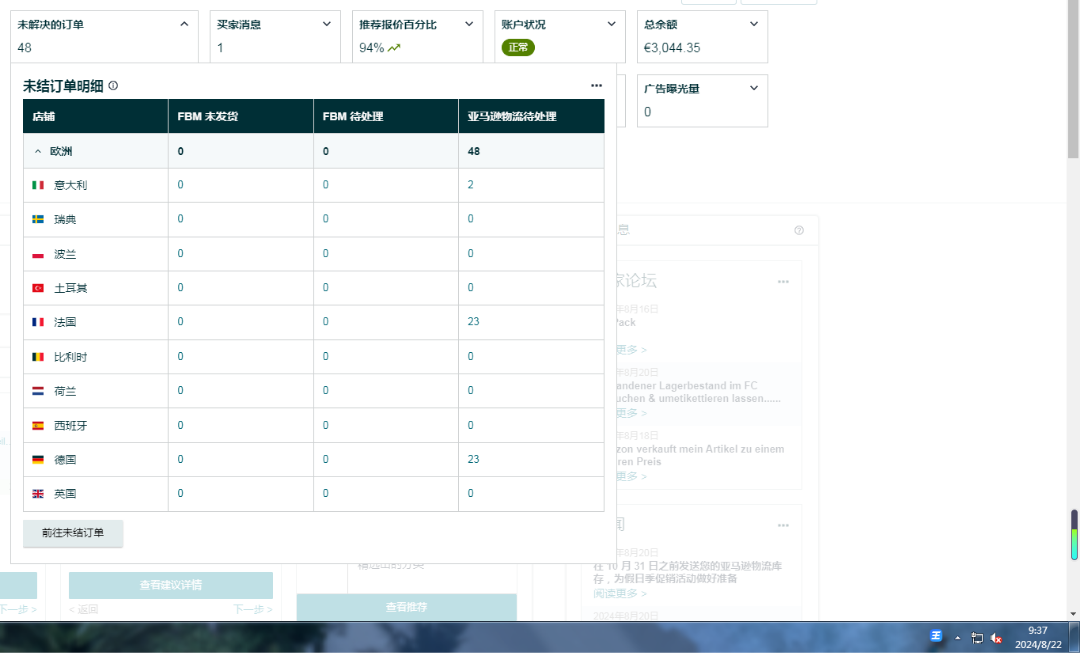Open Italy's 亚马逊物流待处理 count 2

click(x=470, y=185)
